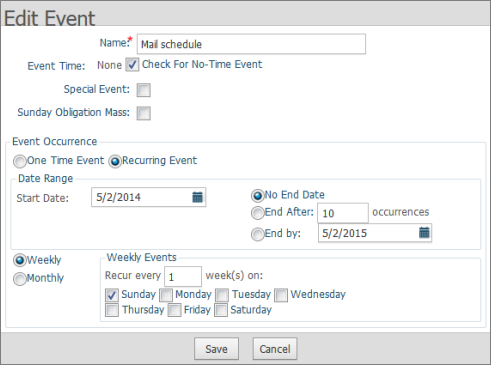This screenshot has height=365, width=491.
Task: Open the End by calendar picker icon
Action: click(x=424, y=232)
